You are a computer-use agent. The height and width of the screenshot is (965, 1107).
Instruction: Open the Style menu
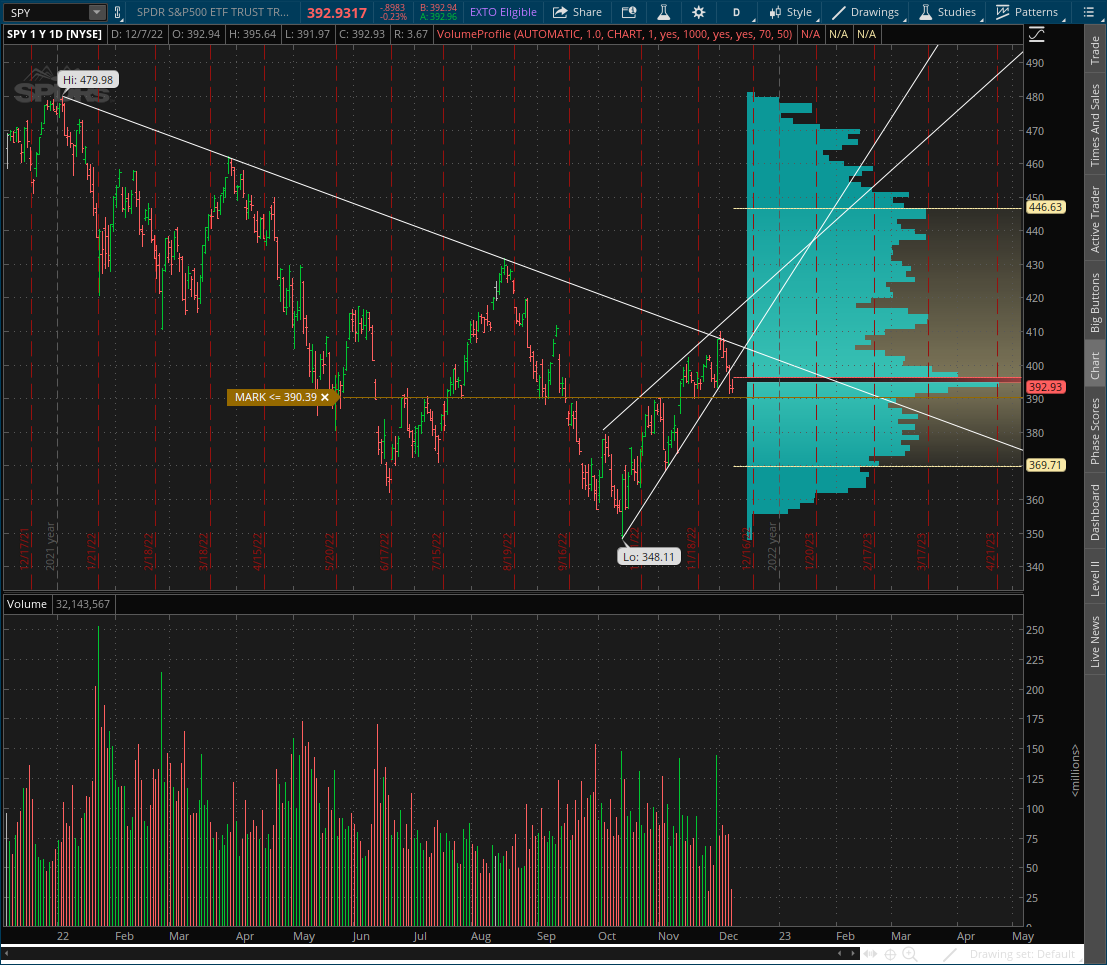coord(791,12)
